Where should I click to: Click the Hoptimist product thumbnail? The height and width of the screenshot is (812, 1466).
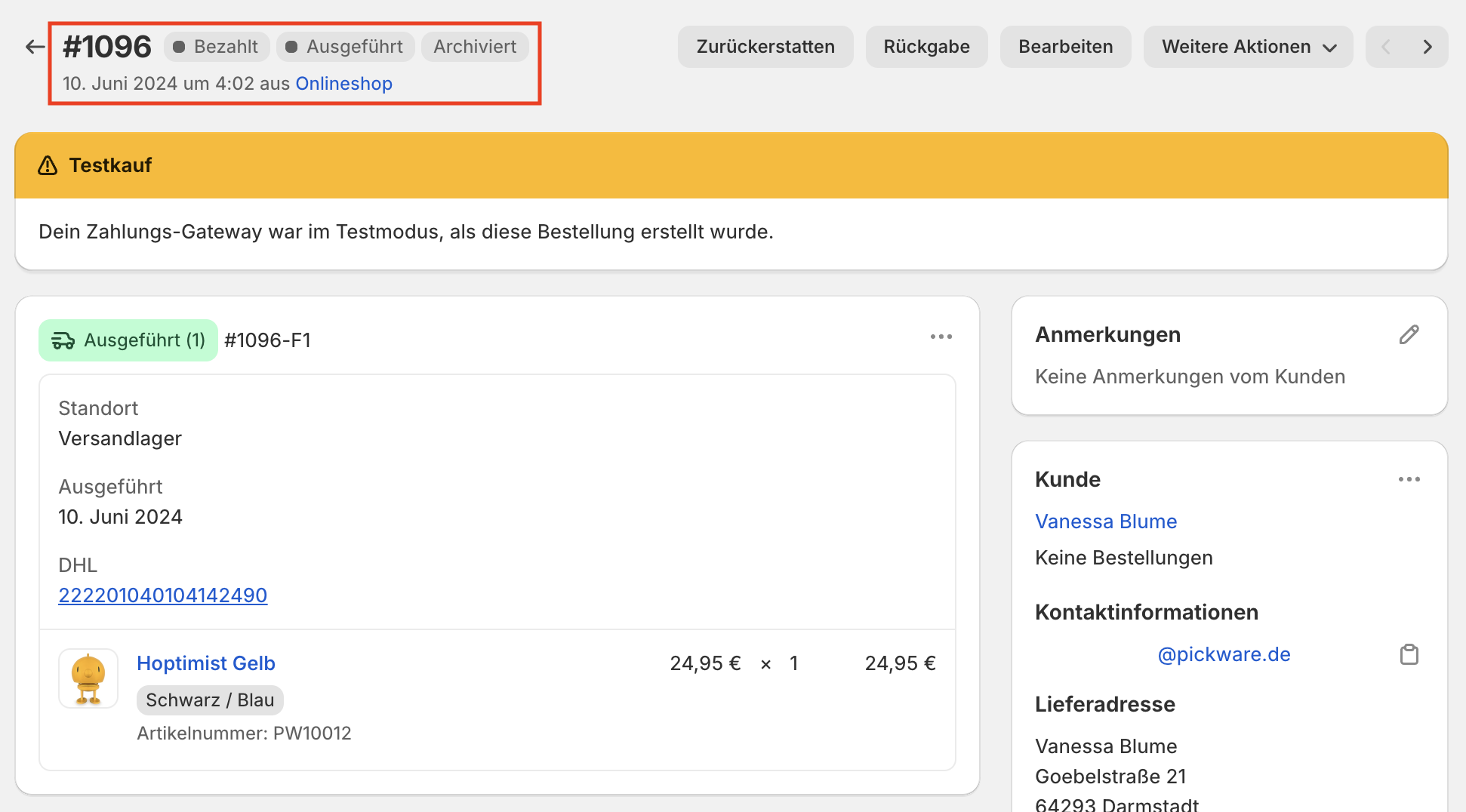(88, 678)
